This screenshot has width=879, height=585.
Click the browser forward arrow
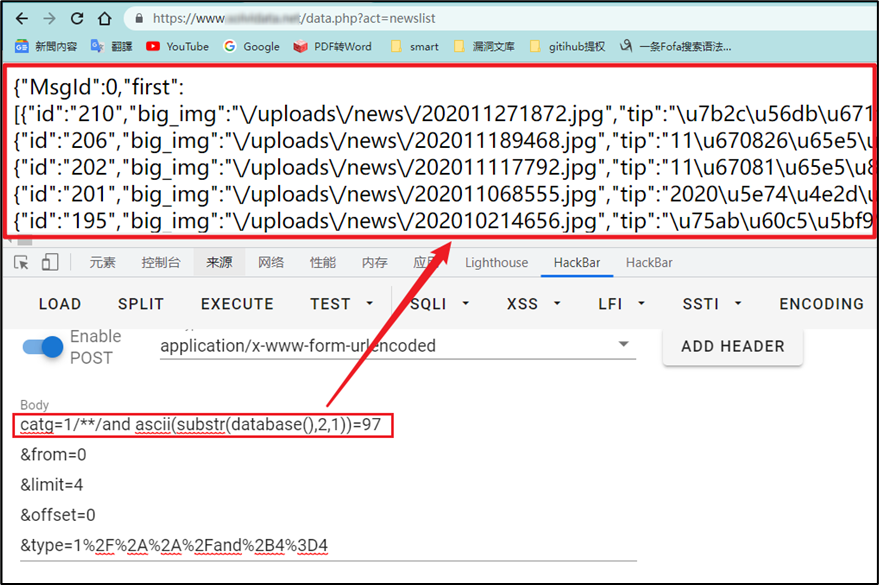49,18
